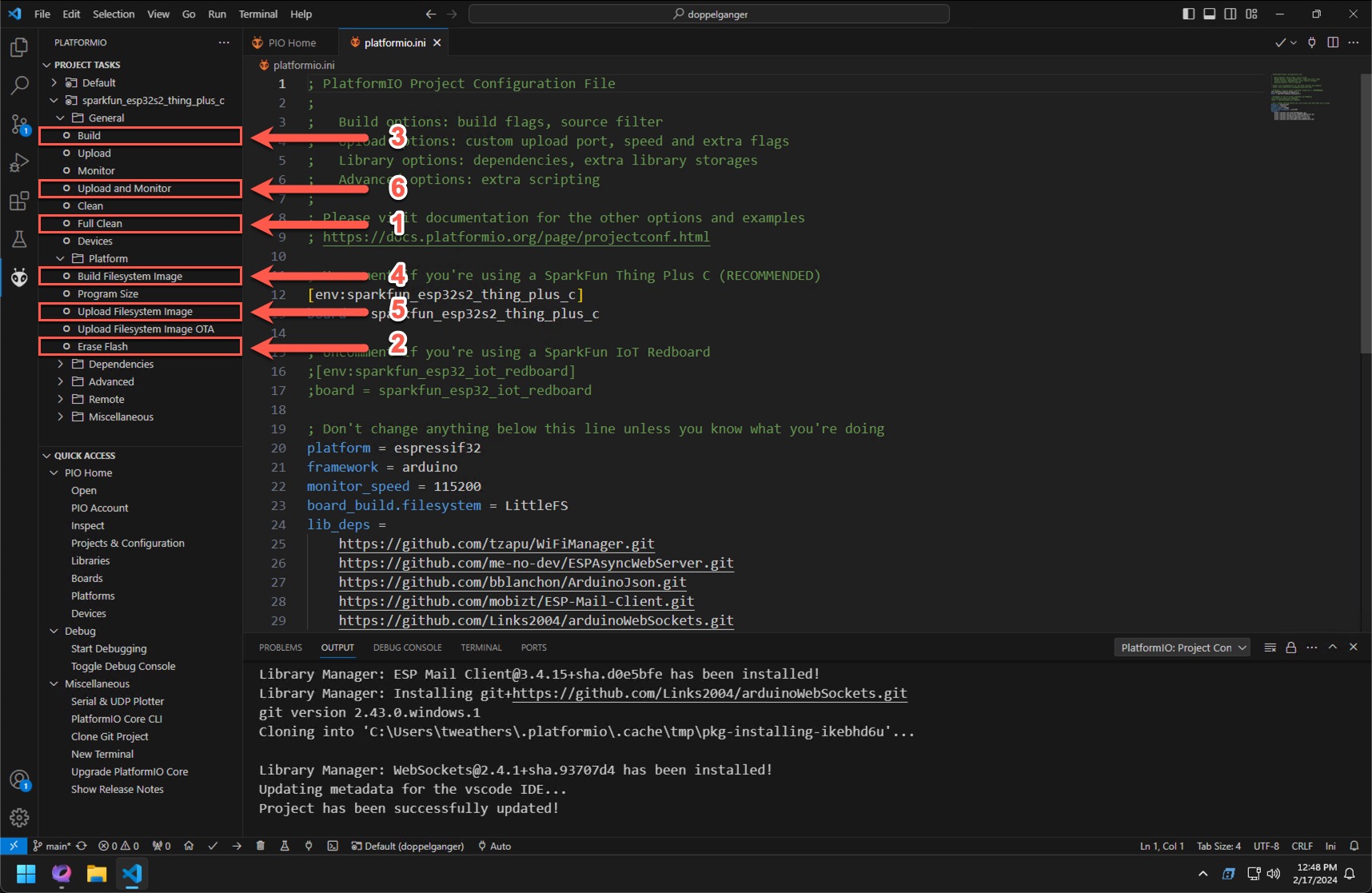Click Split Editor icon in editor toolbar
1372x893 pixels.
1333,42
